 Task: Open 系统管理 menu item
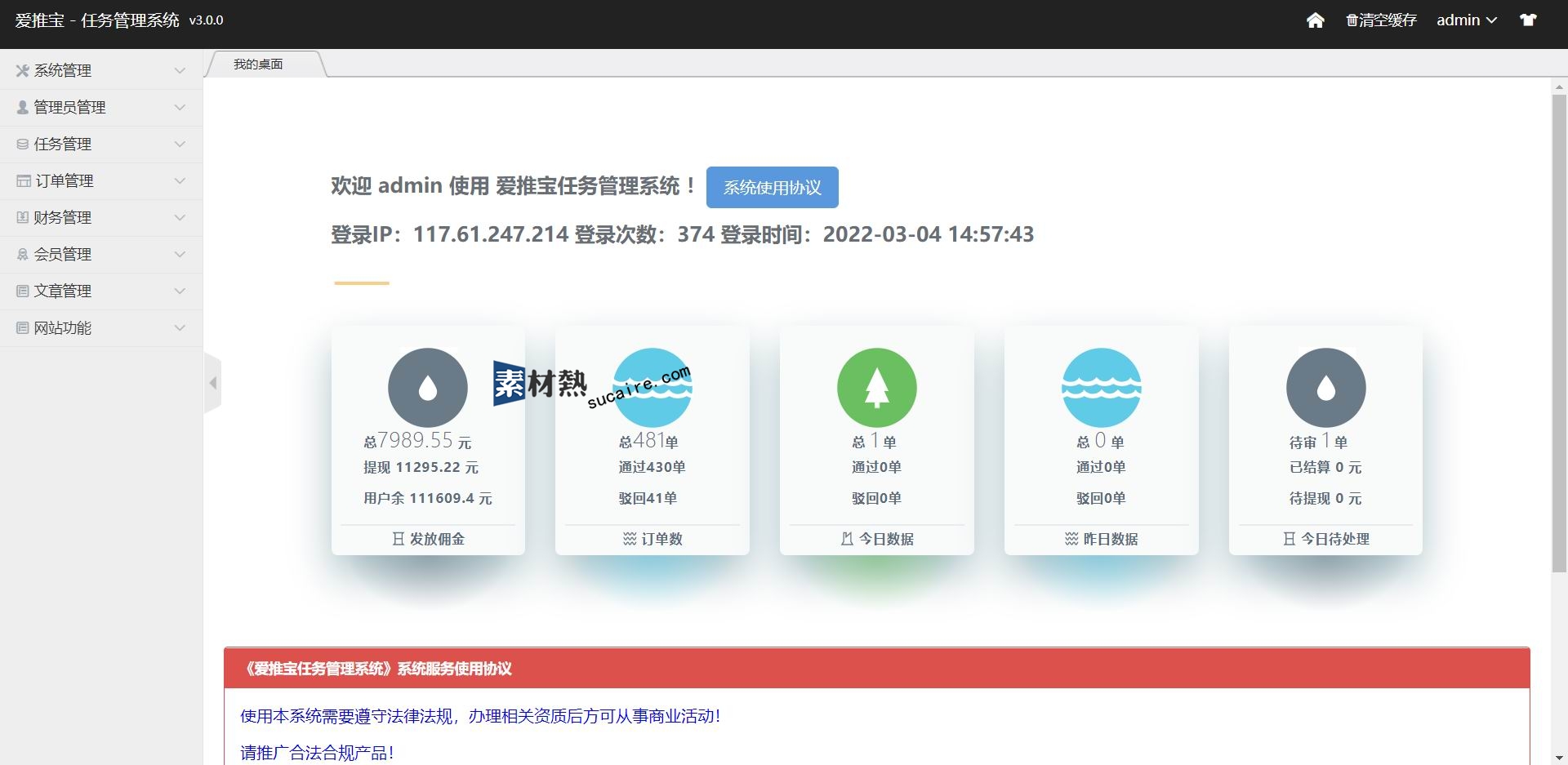(101, 71)
